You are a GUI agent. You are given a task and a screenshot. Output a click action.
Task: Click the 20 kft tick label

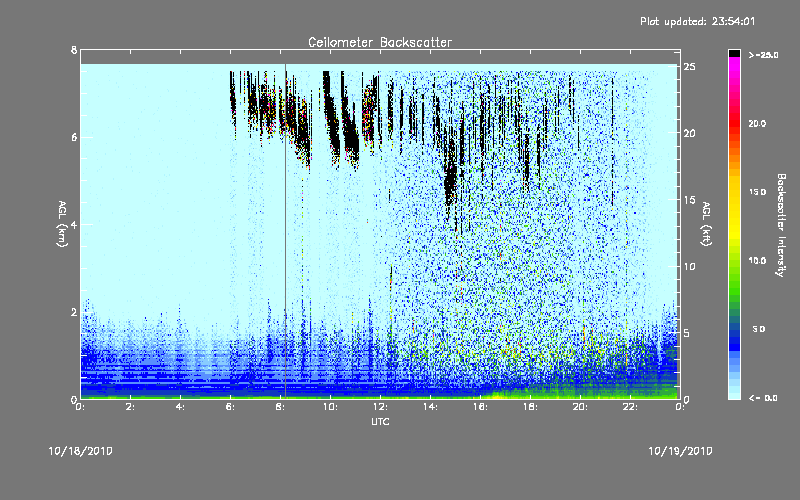[689, 133]
